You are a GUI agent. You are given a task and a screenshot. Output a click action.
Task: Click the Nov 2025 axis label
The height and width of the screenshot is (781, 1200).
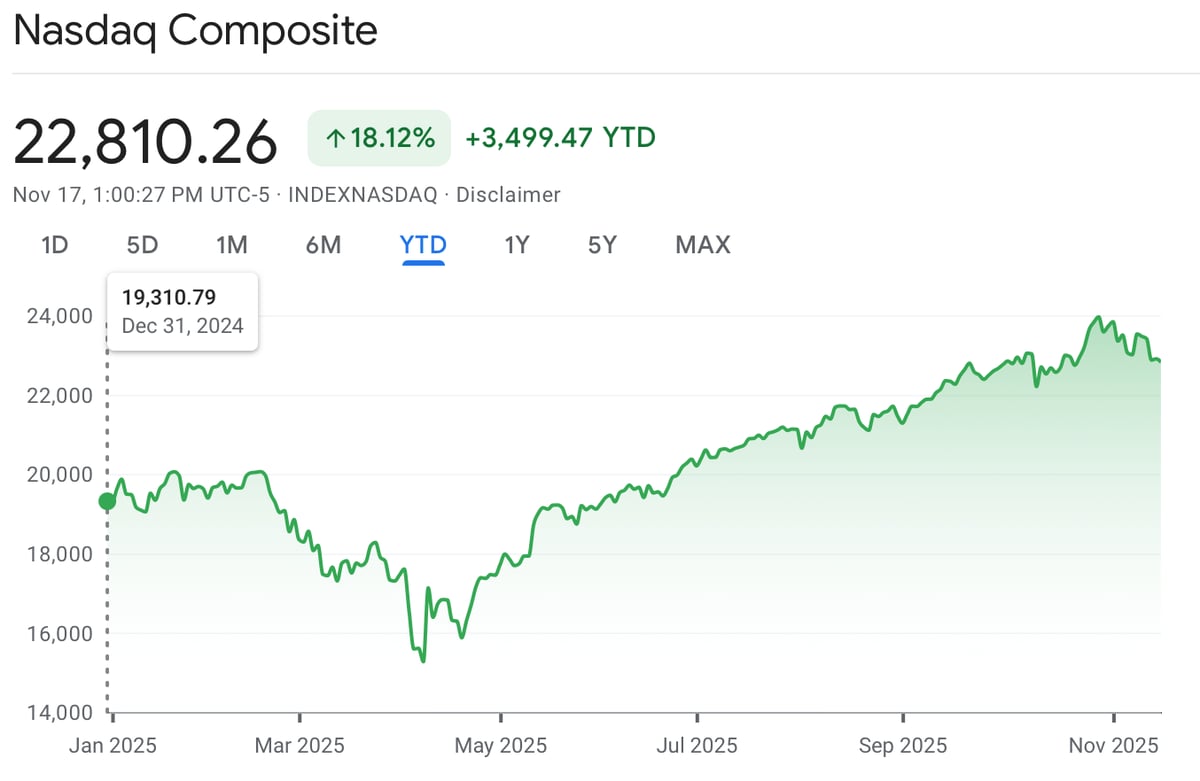point(1113,746)
